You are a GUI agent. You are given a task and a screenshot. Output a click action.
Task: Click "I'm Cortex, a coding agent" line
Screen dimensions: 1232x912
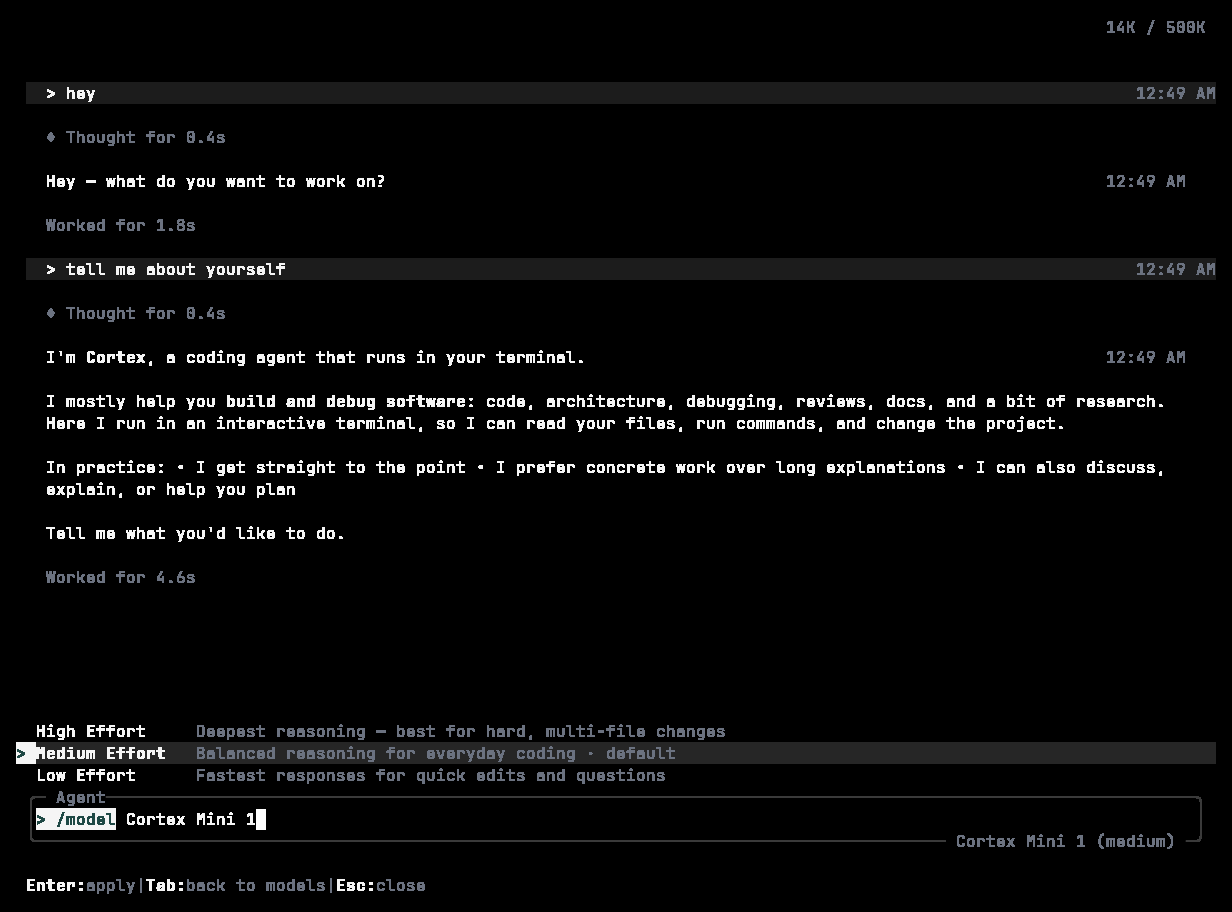pos(316,357)
